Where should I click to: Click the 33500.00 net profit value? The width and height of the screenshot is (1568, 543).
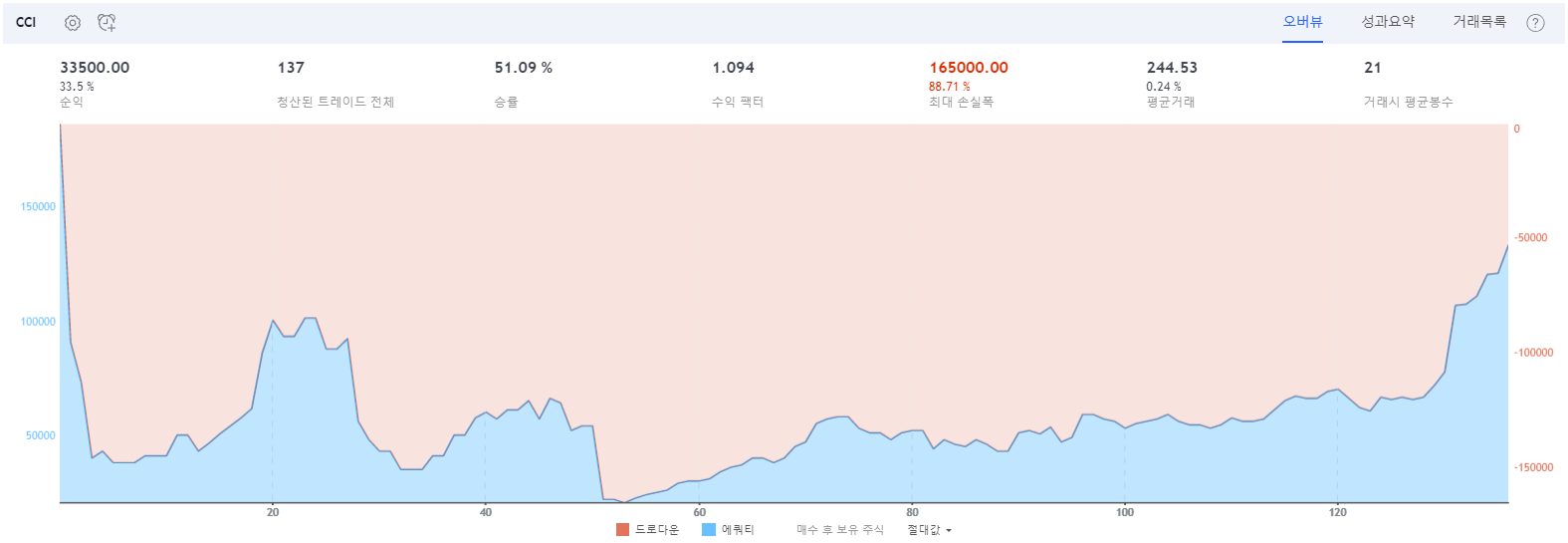click(x=95, y=68)
